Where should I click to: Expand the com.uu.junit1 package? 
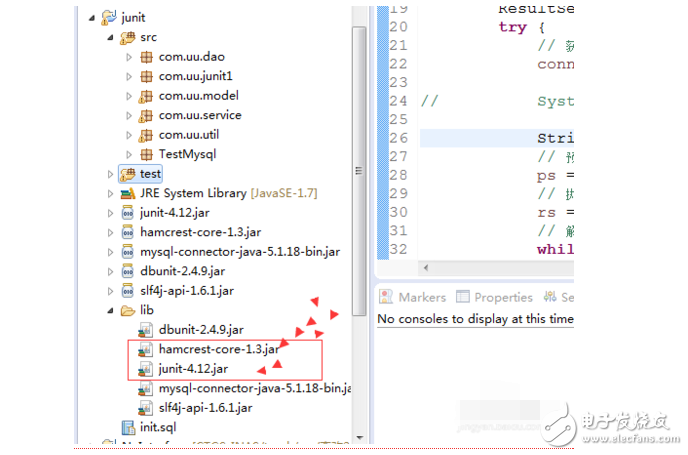129,76
